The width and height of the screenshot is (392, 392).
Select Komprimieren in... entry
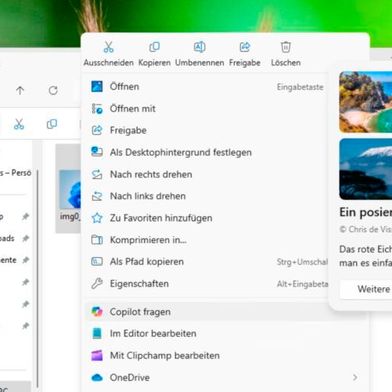pyautogui.click(x=207, y=240)
